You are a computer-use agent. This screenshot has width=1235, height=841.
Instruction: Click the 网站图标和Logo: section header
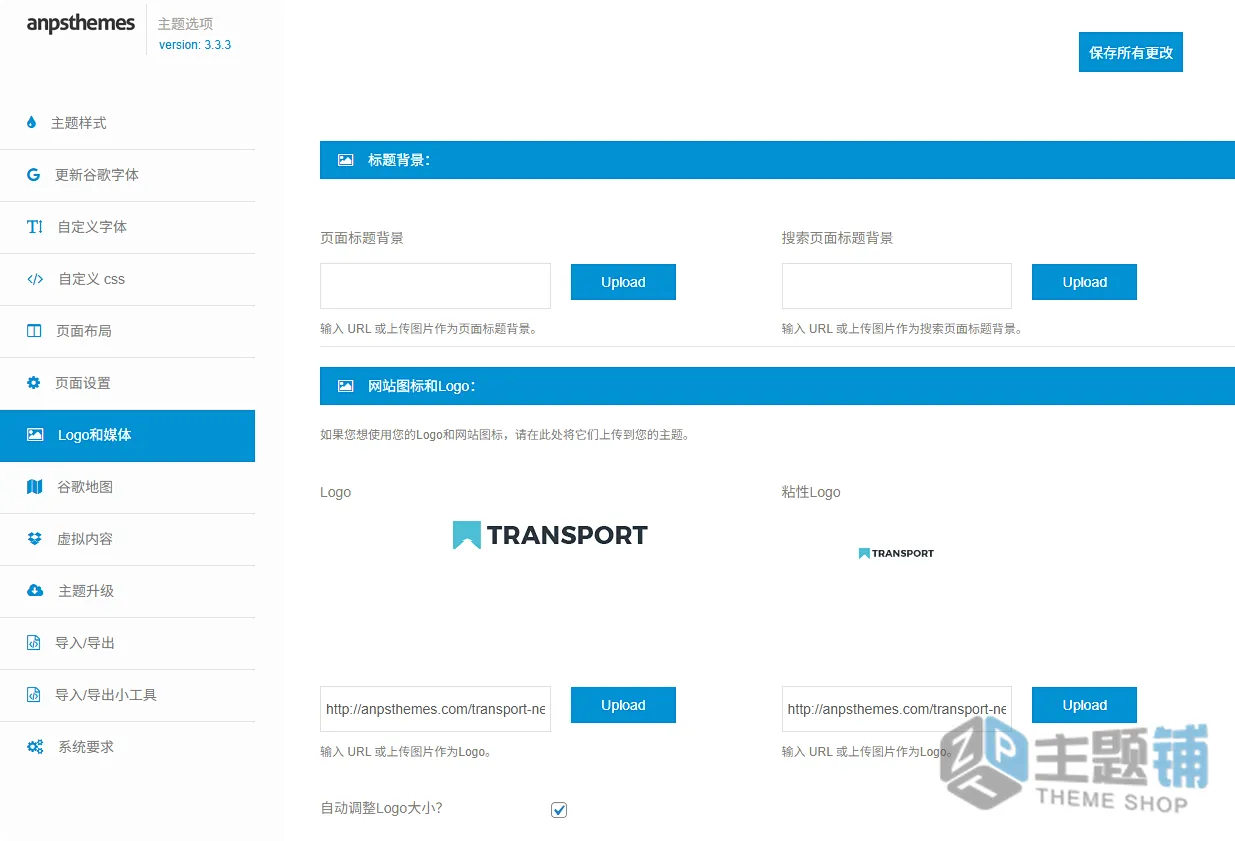coord(777,386)
